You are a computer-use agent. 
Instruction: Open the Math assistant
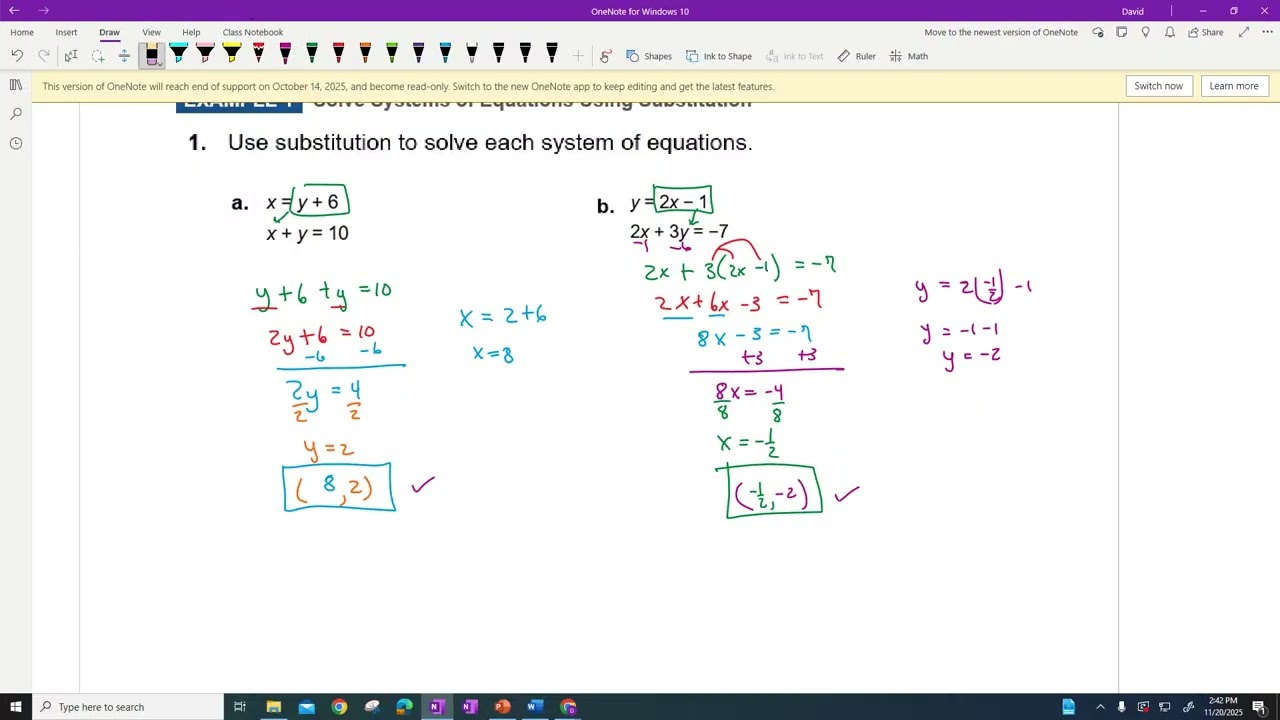[909, 56]
